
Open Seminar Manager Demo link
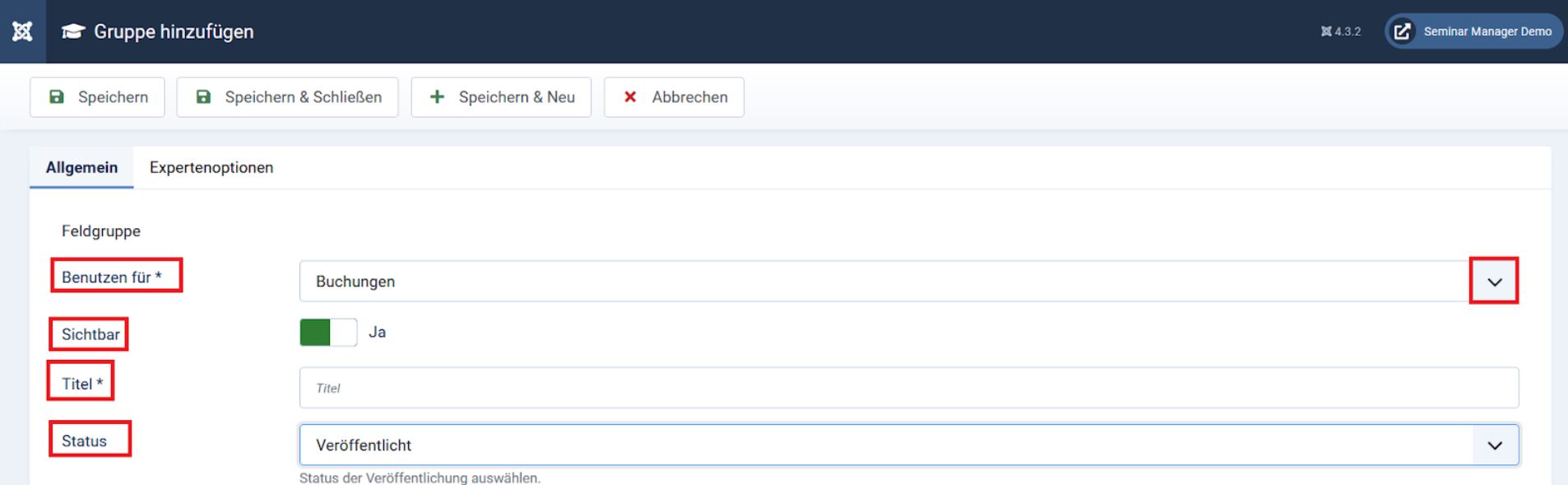1487,31
